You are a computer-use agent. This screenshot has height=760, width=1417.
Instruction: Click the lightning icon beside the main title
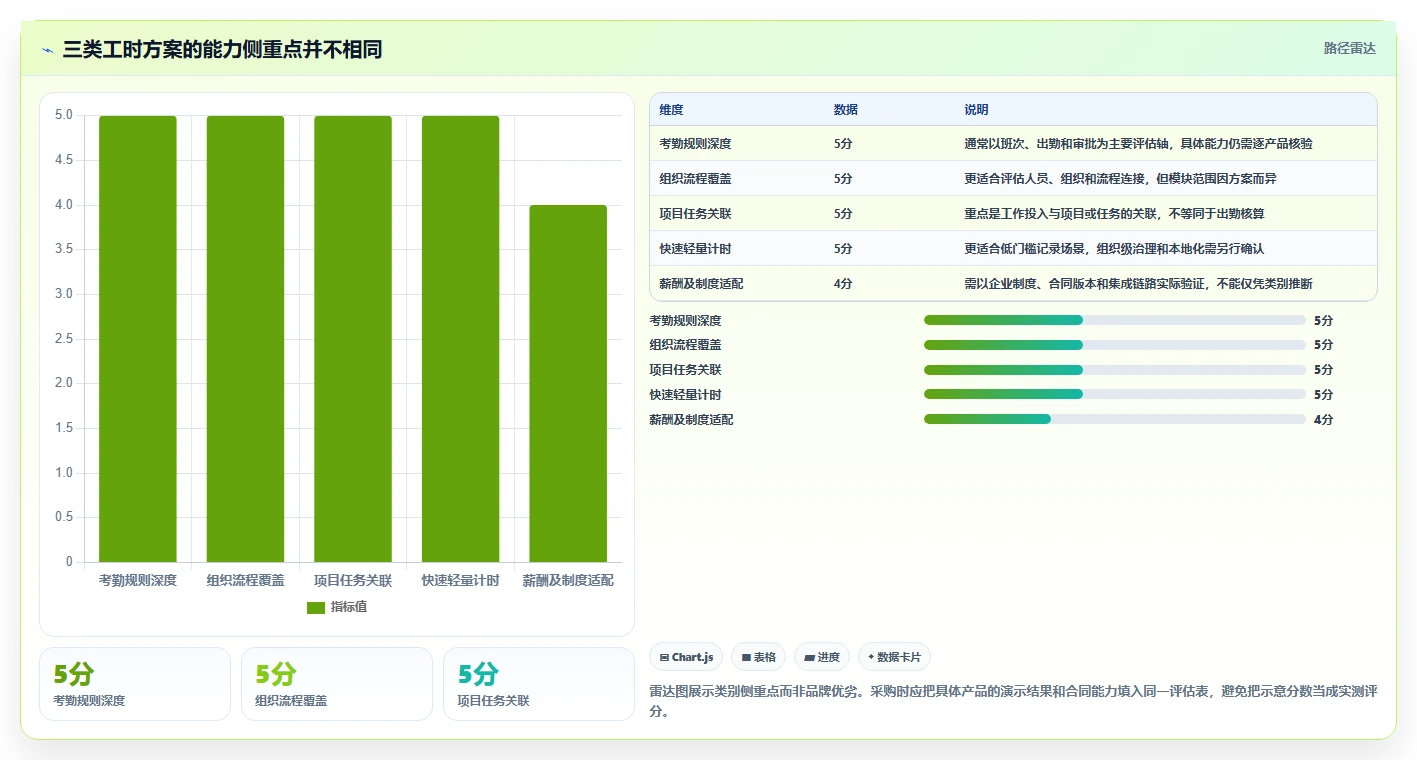48,50
